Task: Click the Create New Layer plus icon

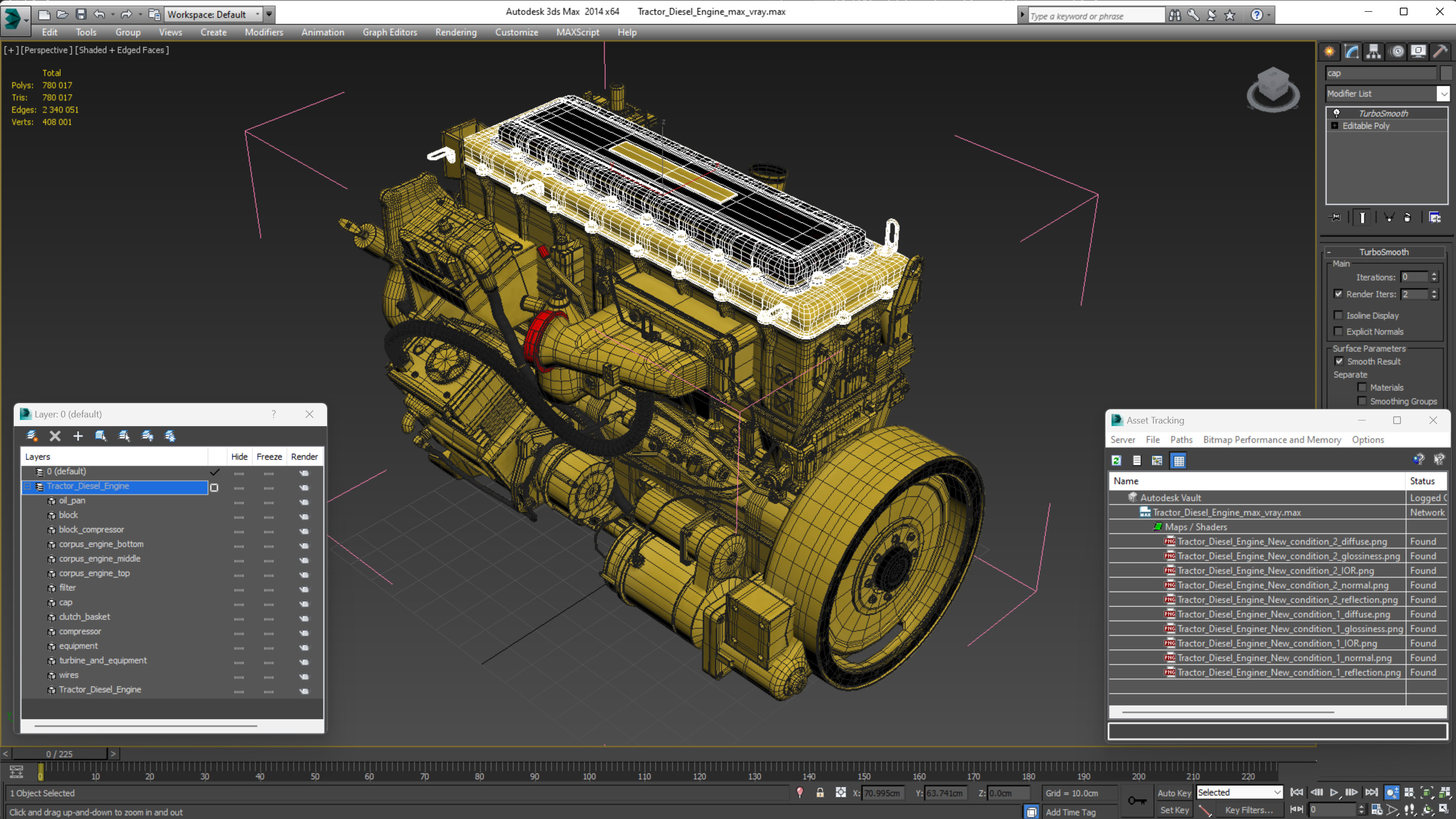Action: (x=78, y=436)
